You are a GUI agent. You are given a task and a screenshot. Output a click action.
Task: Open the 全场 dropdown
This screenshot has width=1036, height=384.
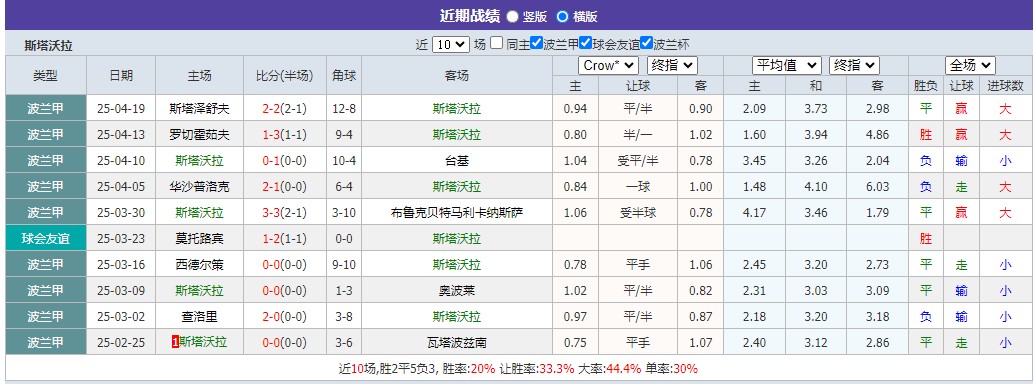(971, 65)
